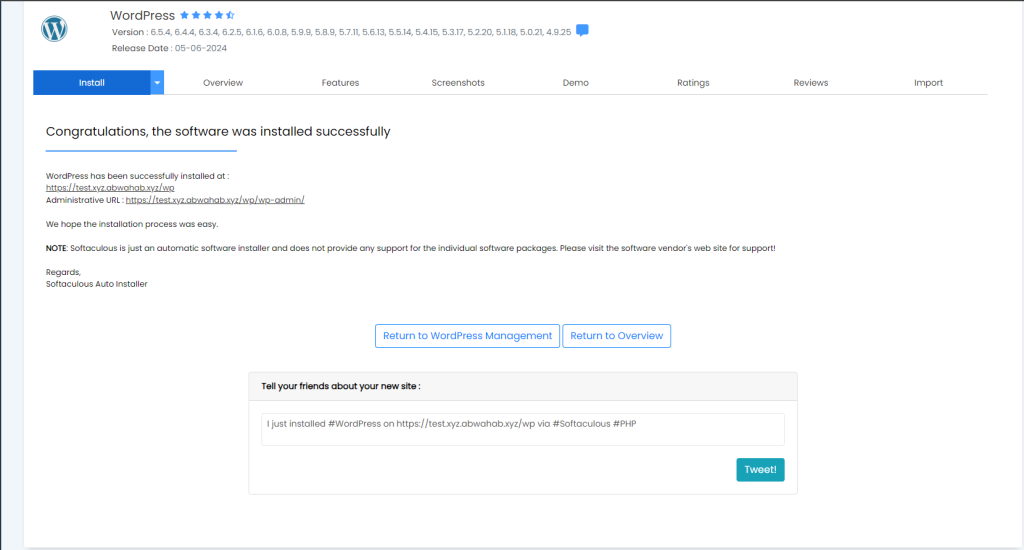Open the Administrative URL wp-admin link
This screenshot has height=550, width=1024.
[x=214, y=200]
